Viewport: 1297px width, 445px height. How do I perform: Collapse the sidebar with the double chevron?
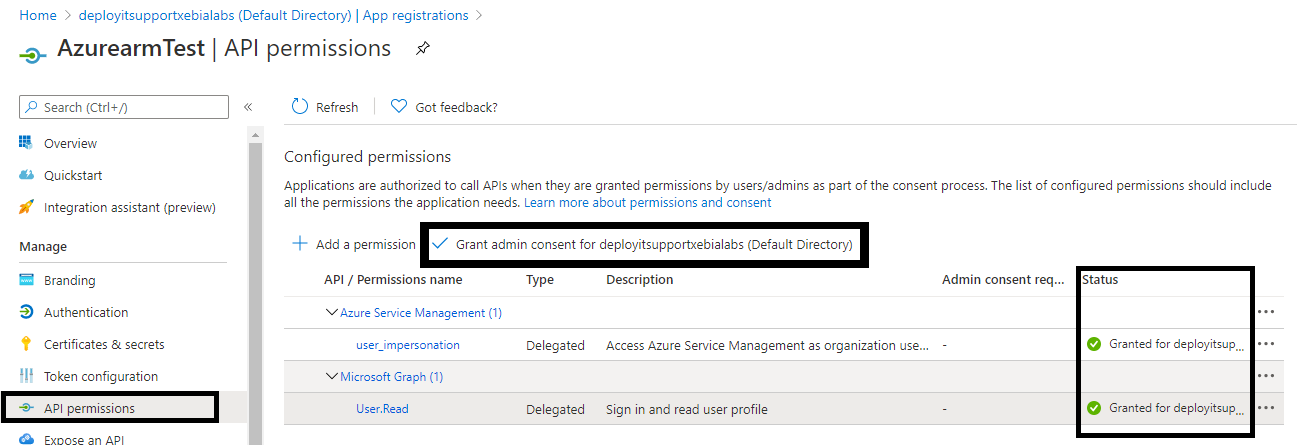pyautogui.click(x=248, y=107)
